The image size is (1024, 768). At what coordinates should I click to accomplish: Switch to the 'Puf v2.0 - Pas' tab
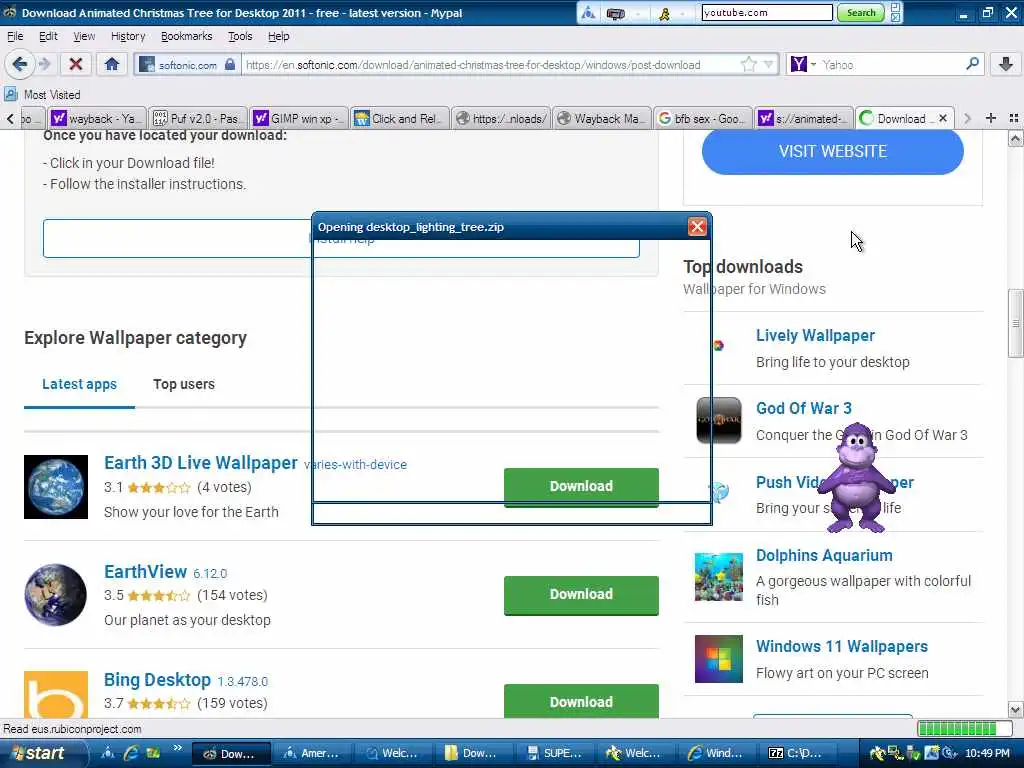(x=198, y=118)
